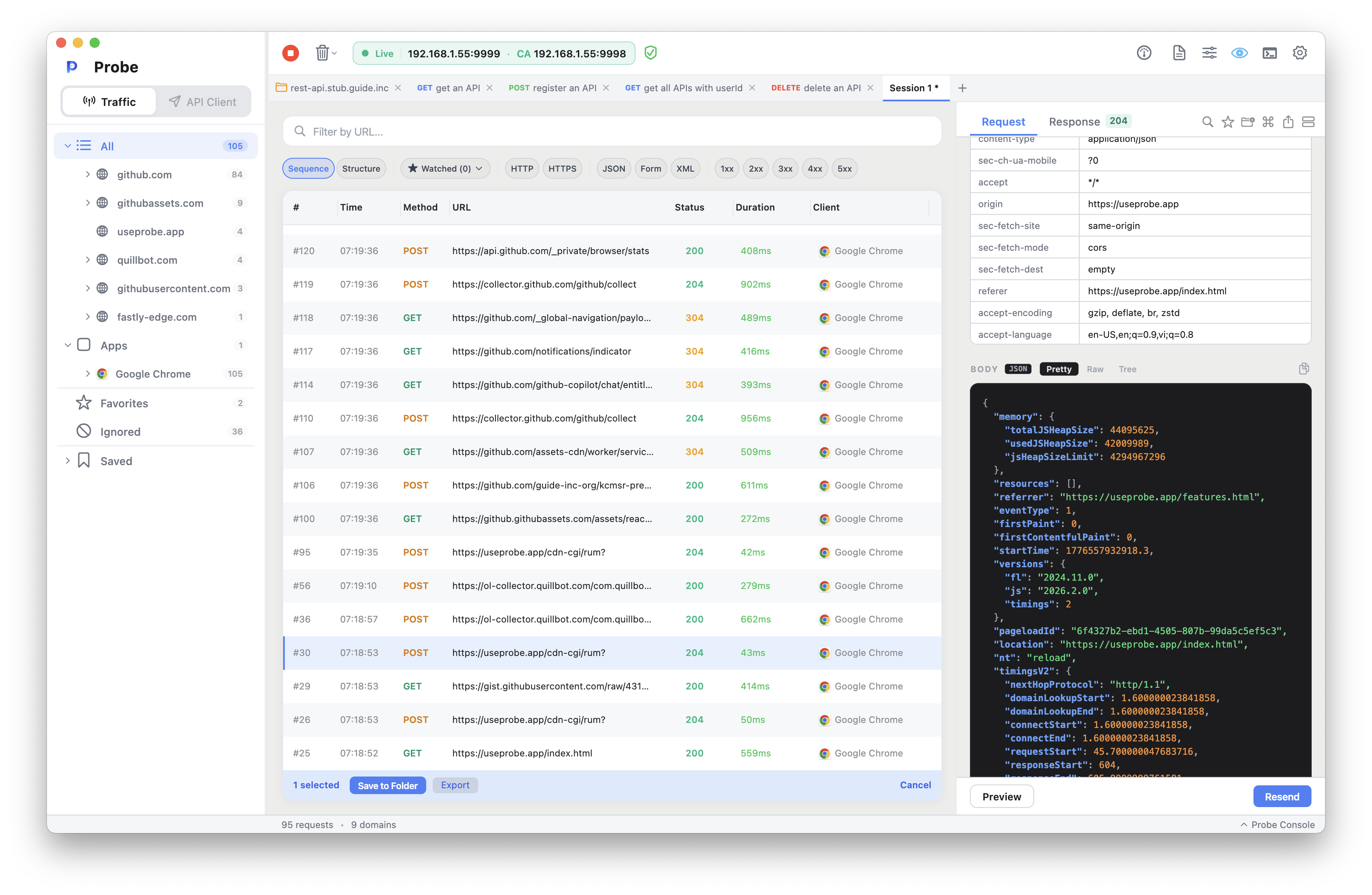Collapse the All traffic tree
Screen dimensions: 1372x895
click(67, 146)
